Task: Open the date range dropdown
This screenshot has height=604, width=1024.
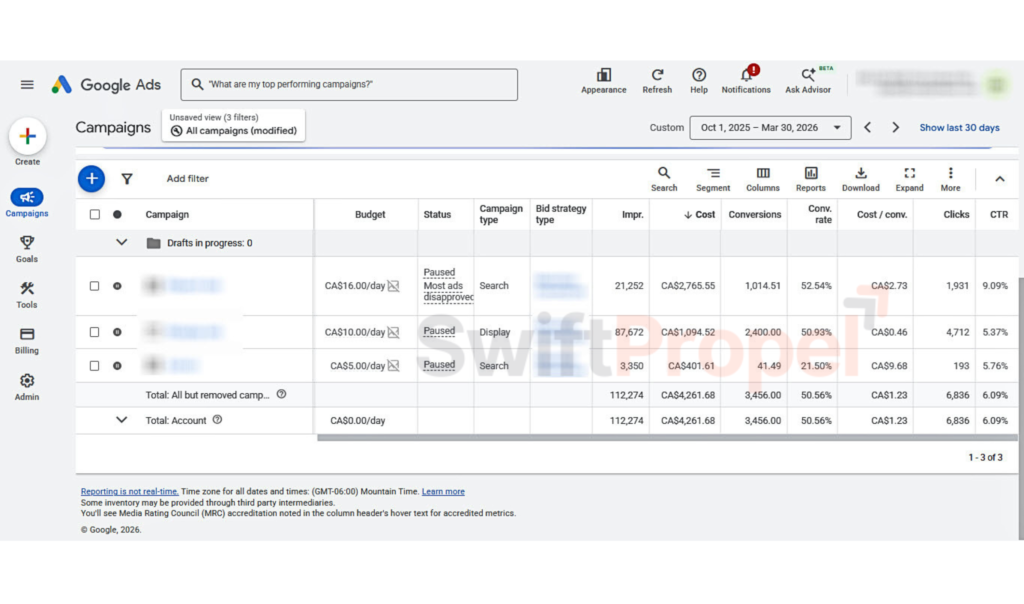Action: [770, 127]
